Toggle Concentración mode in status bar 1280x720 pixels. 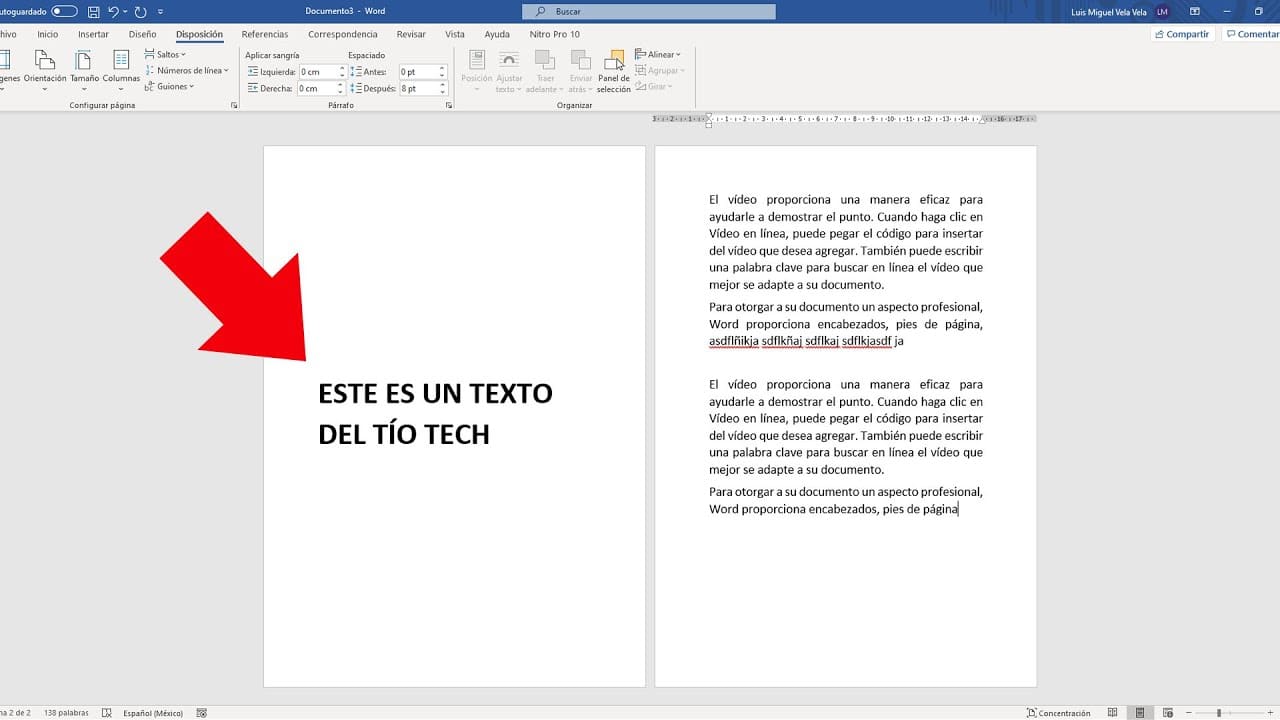[x=1057, y=712]
